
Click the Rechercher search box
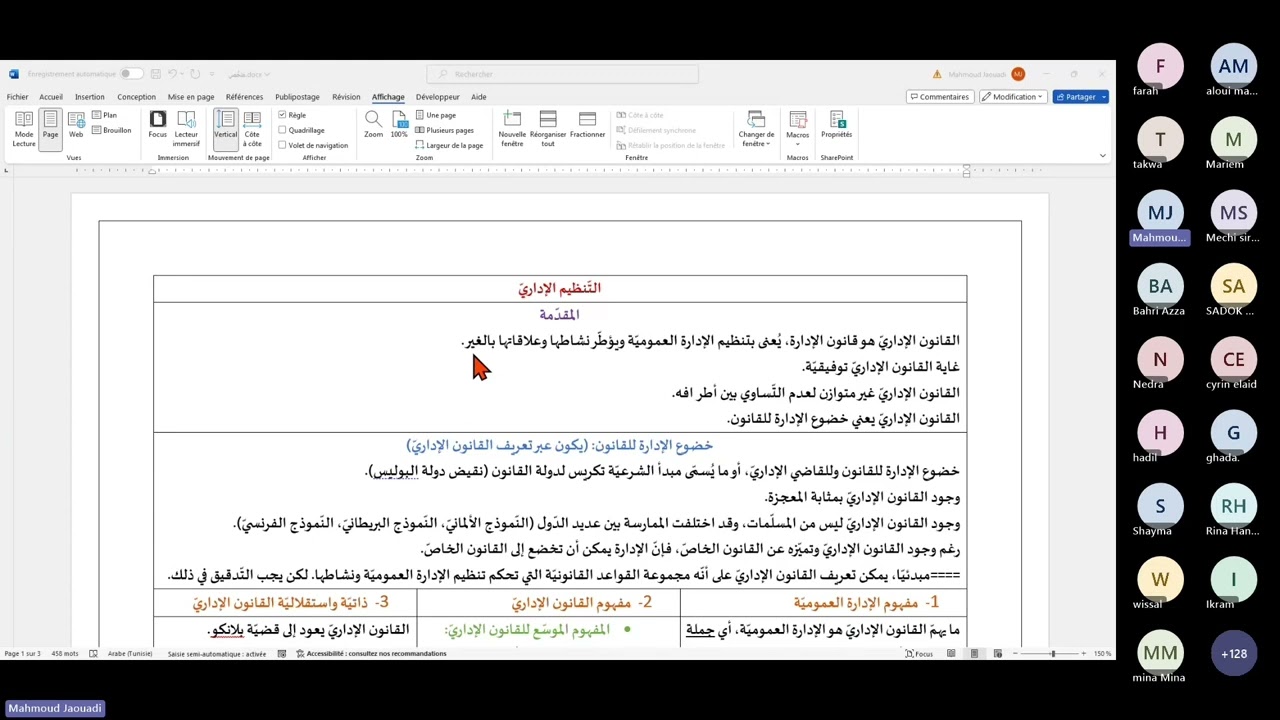coord(563,74)
